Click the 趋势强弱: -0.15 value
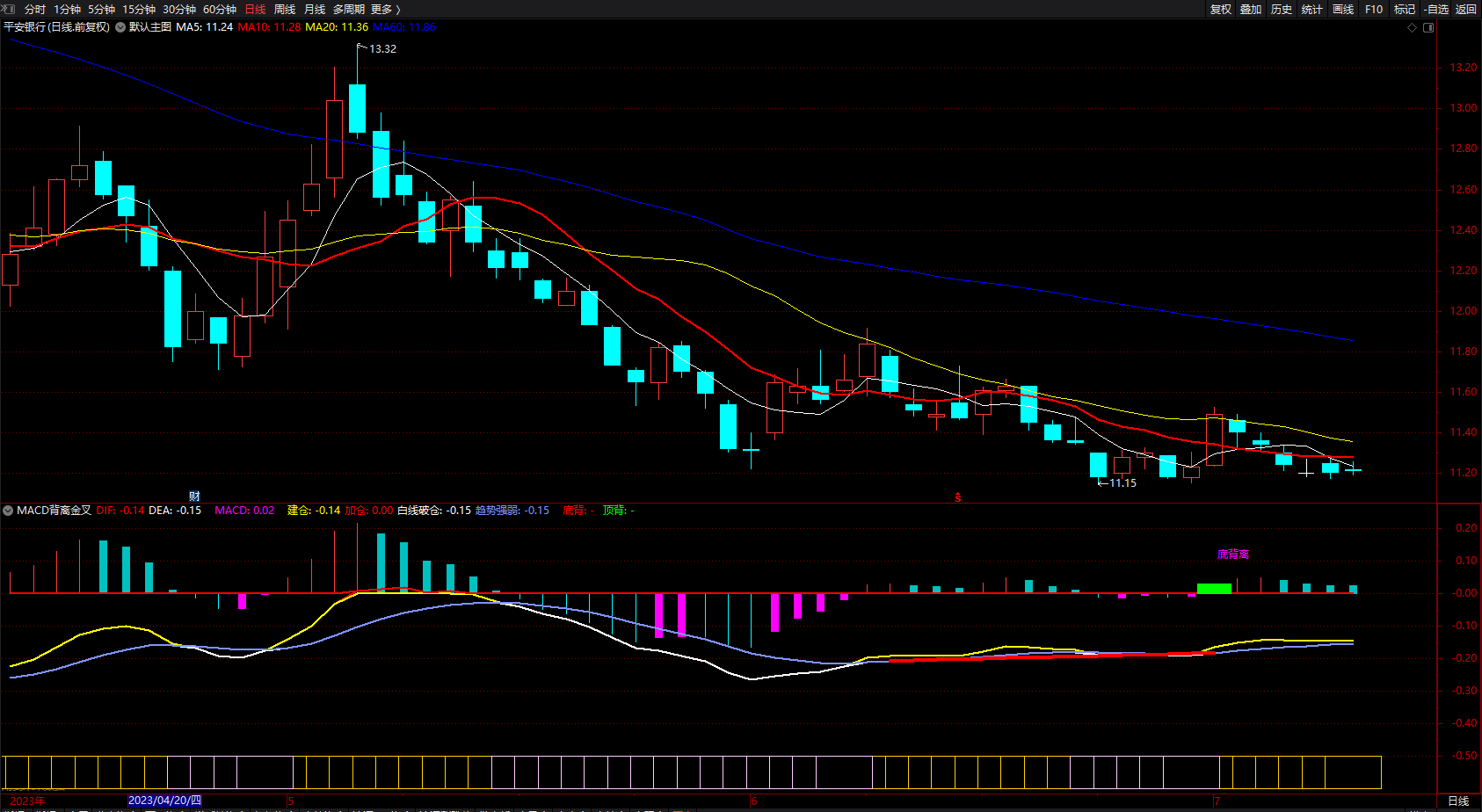 [x=512, y=511]
